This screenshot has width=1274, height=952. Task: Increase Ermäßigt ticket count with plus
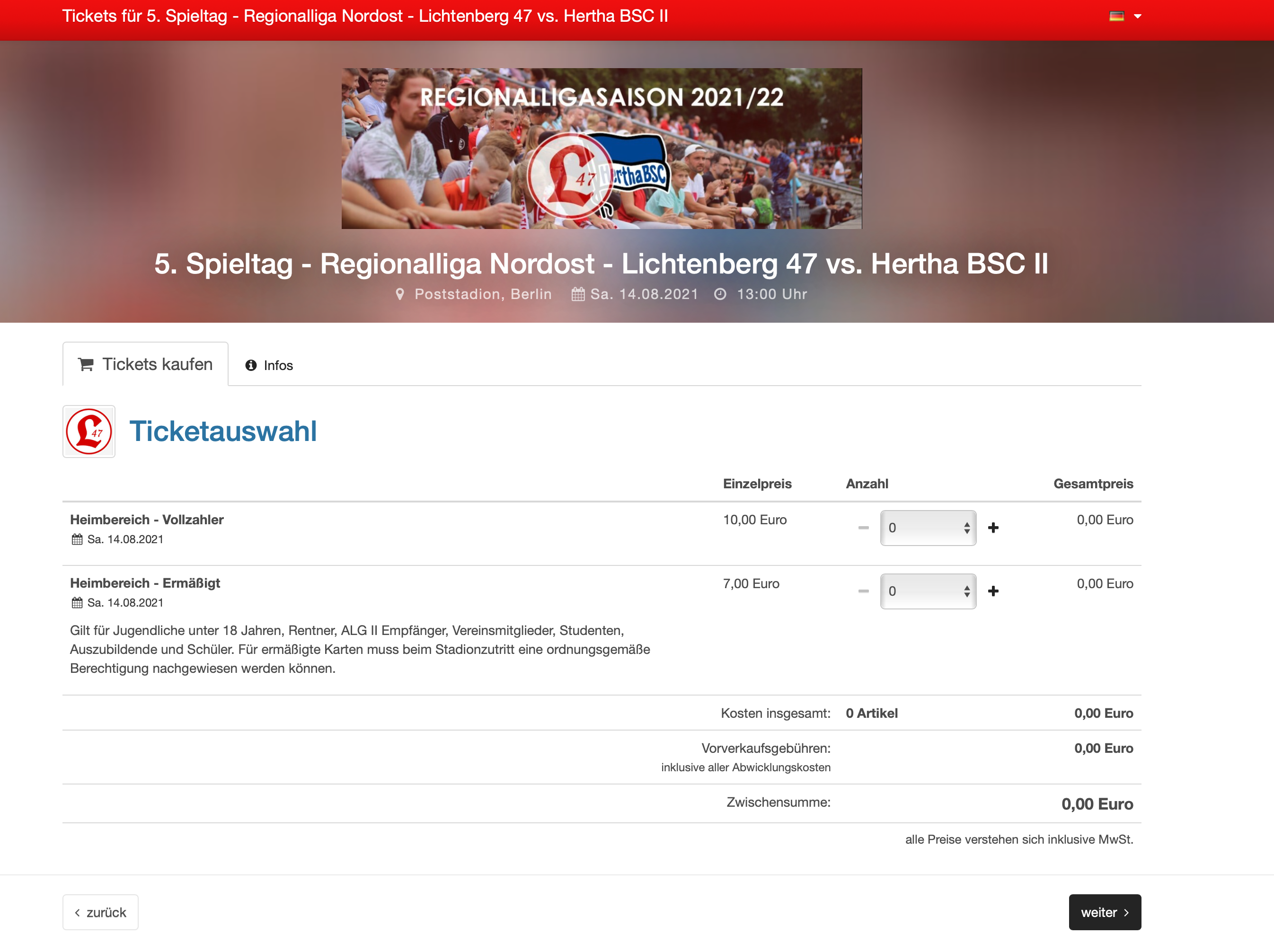pos(993,591)
